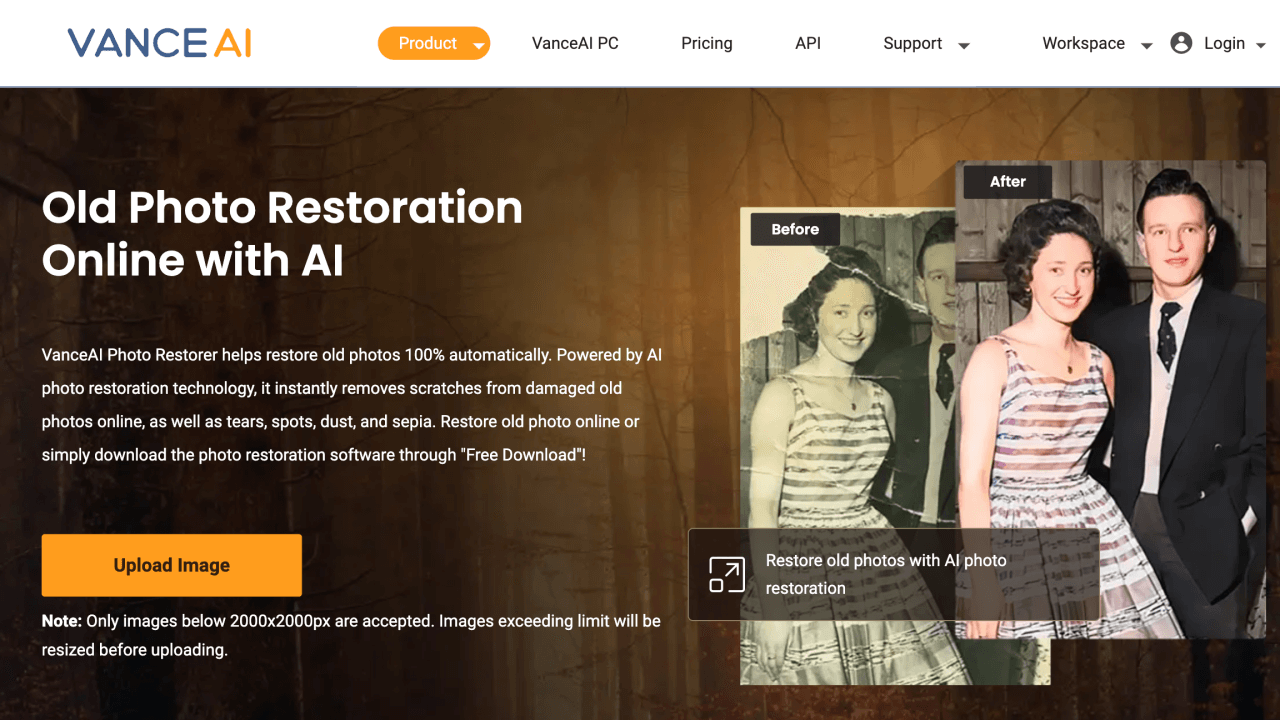Viewport: 1280px width, 720px height.
Task: Expand the Login dropdown arrow
Action: click(x=1261, y=45)
